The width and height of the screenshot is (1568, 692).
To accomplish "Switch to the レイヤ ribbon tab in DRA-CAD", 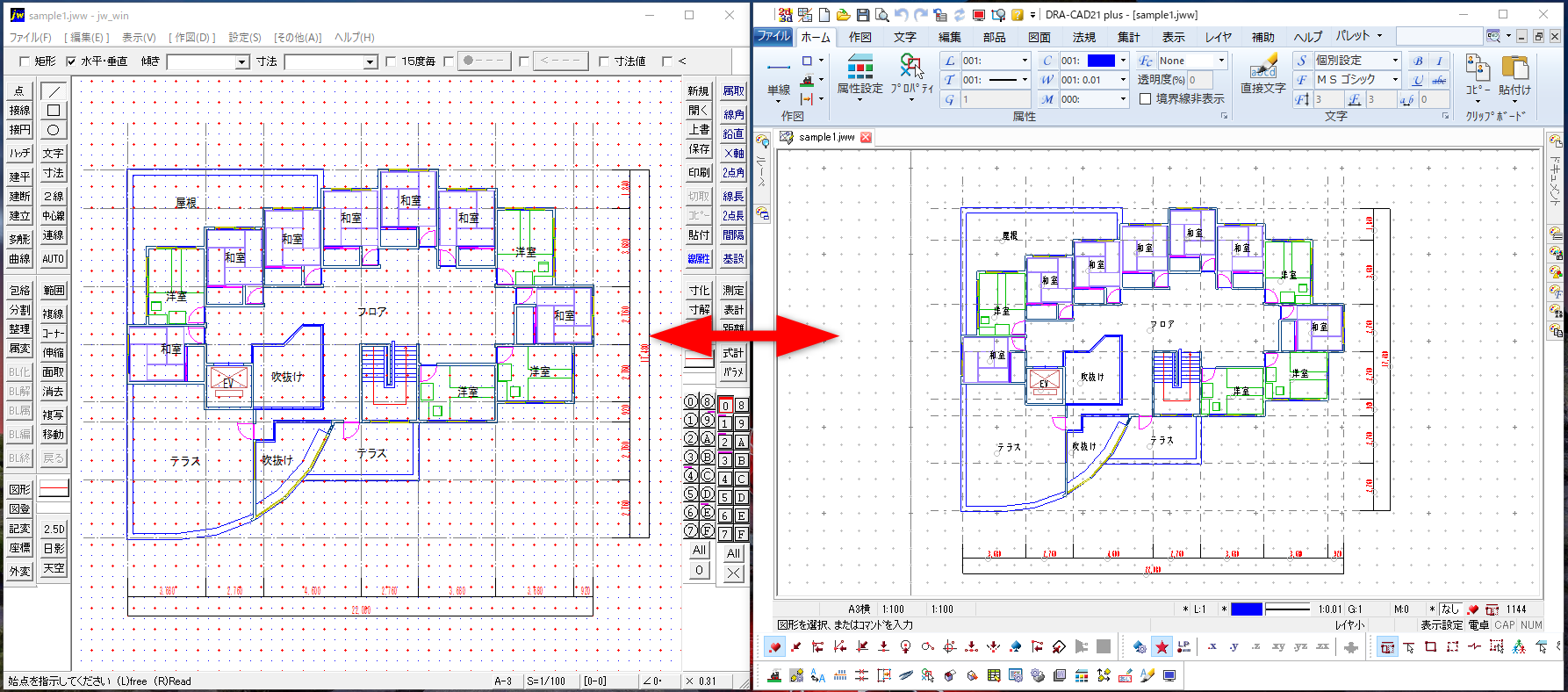I will pyautogui.click(x=1219, y=37).
